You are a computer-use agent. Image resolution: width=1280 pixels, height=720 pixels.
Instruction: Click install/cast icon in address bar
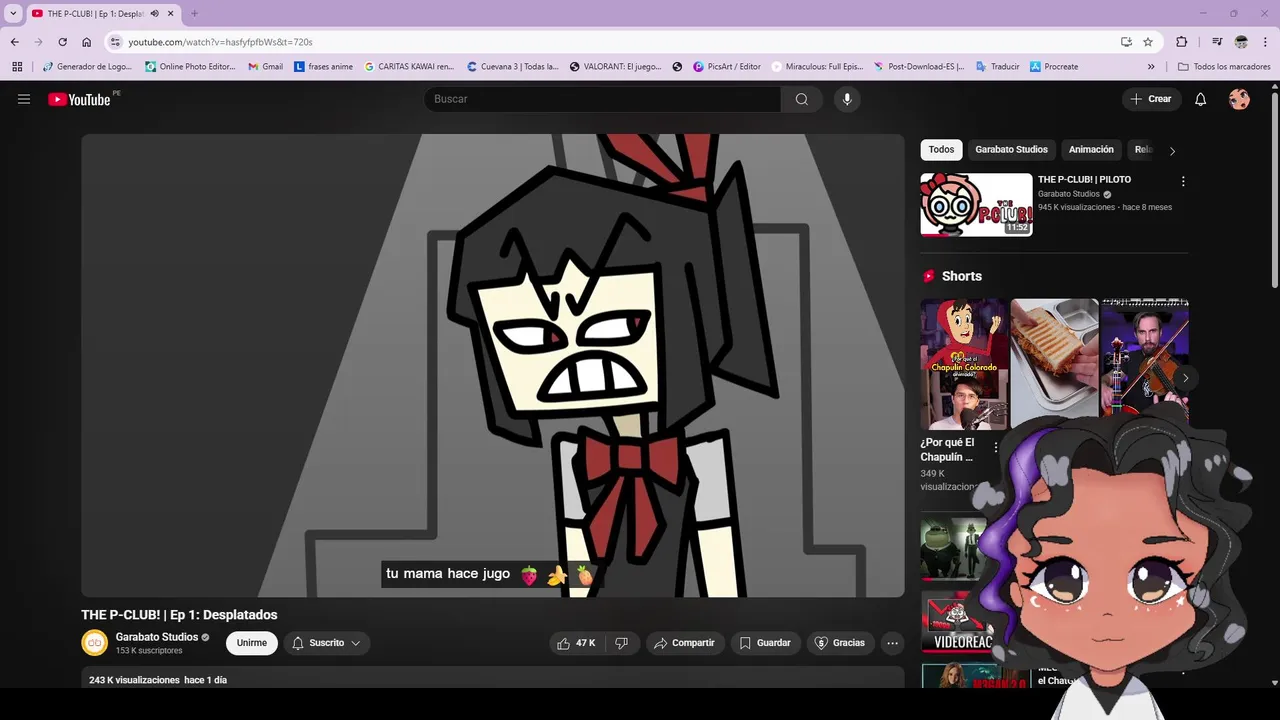point(1126,42)
